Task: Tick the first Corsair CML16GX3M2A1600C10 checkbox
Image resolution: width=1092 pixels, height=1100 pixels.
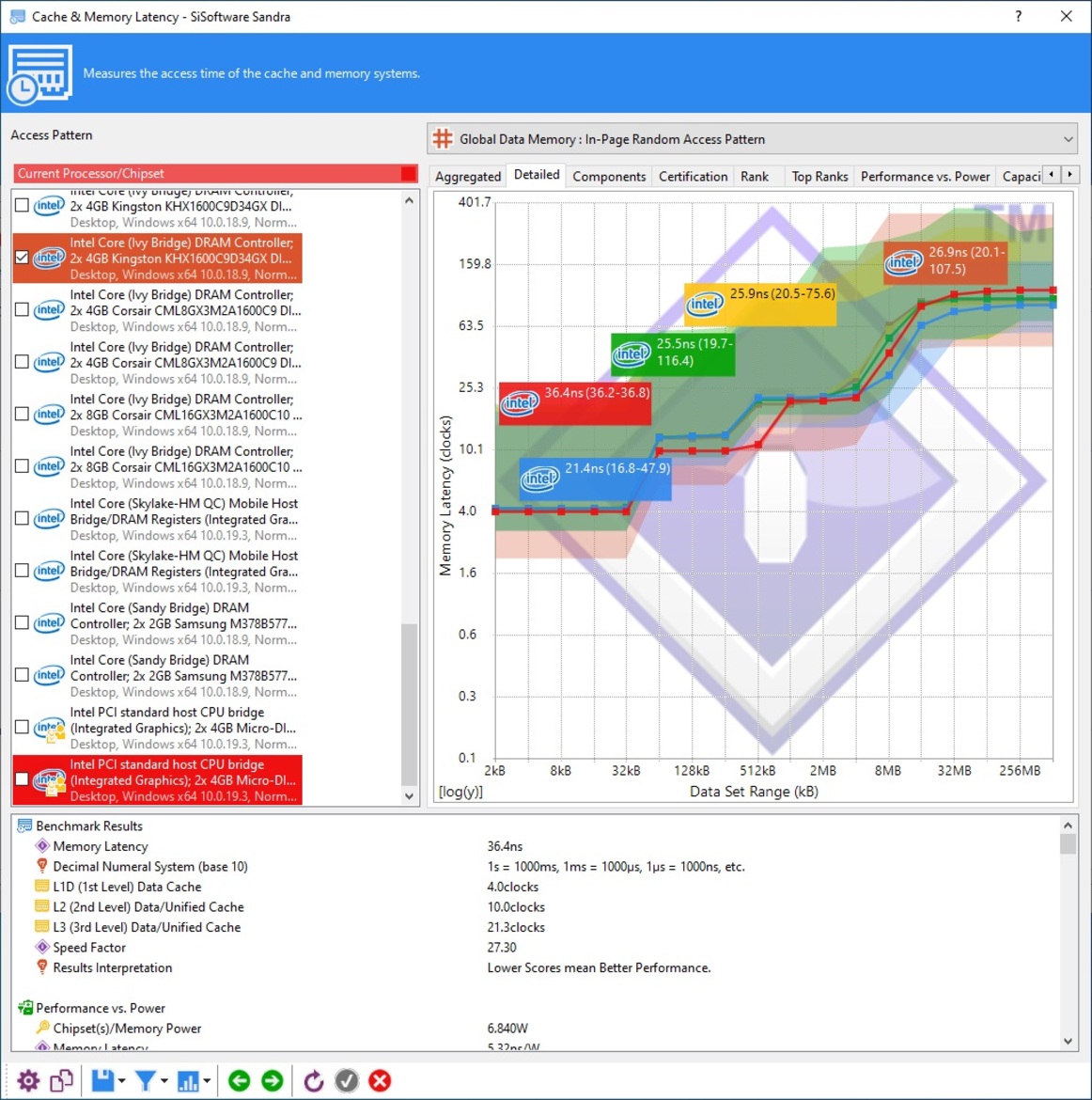Action: [22, 414]
